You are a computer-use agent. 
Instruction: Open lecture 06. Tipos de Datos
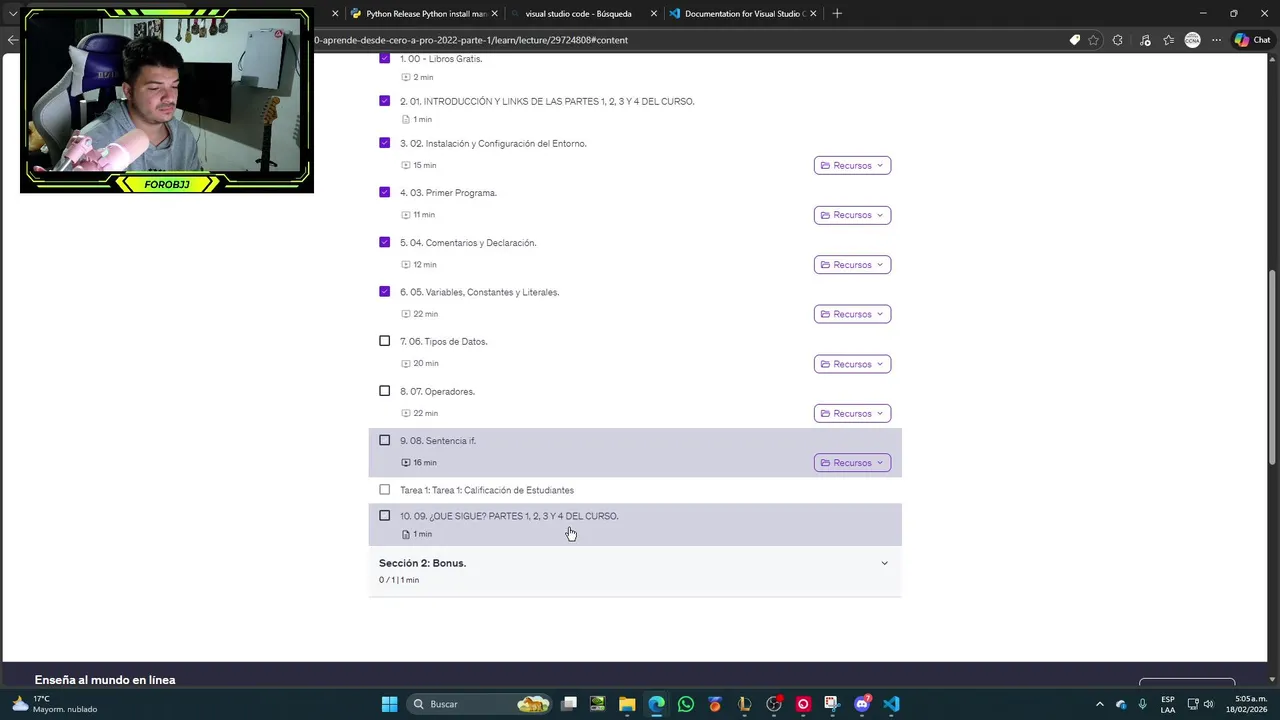444,342
